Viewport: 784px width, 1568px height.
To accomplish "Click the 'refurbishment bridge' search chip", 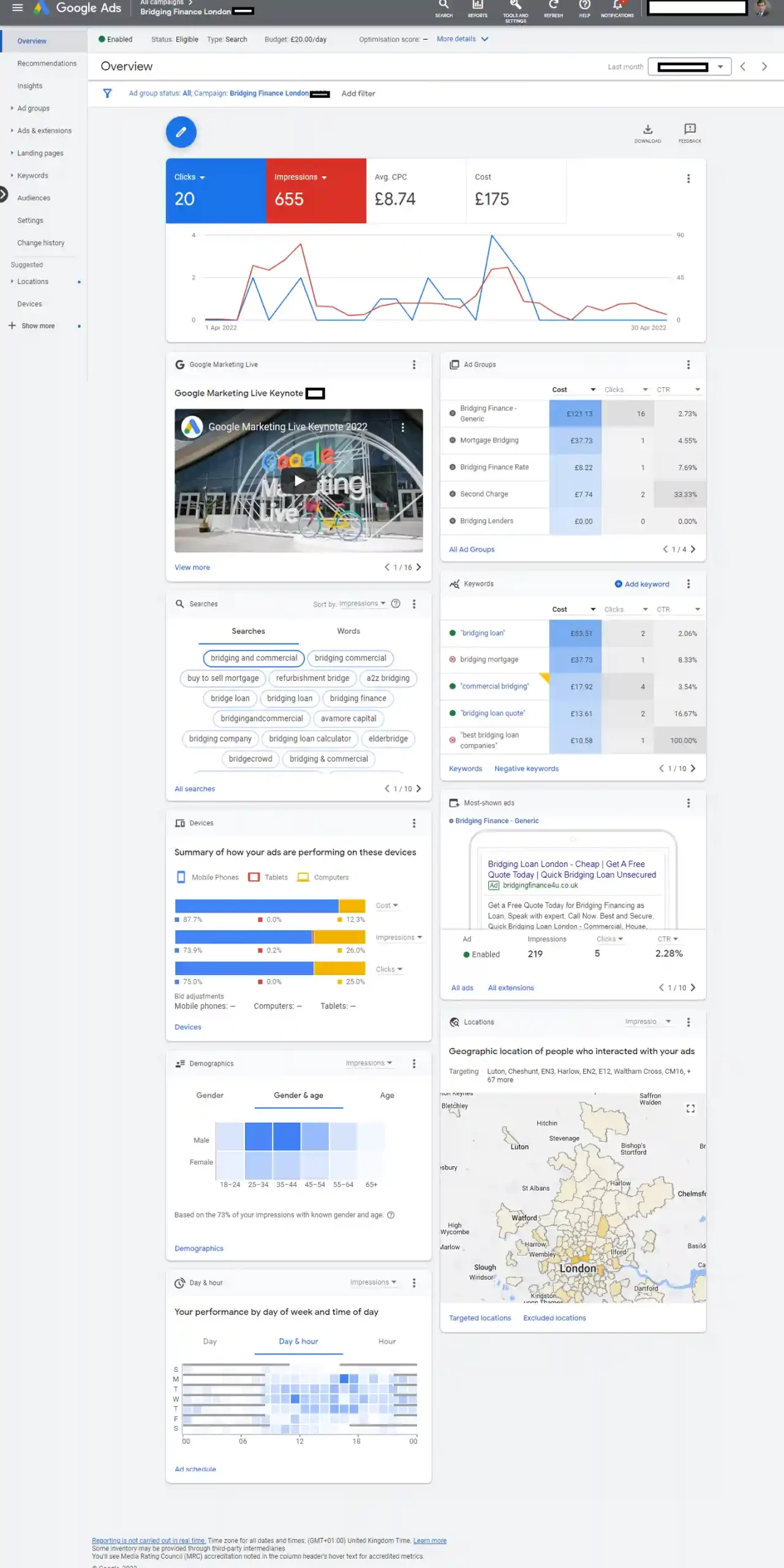I will [312, 678].
